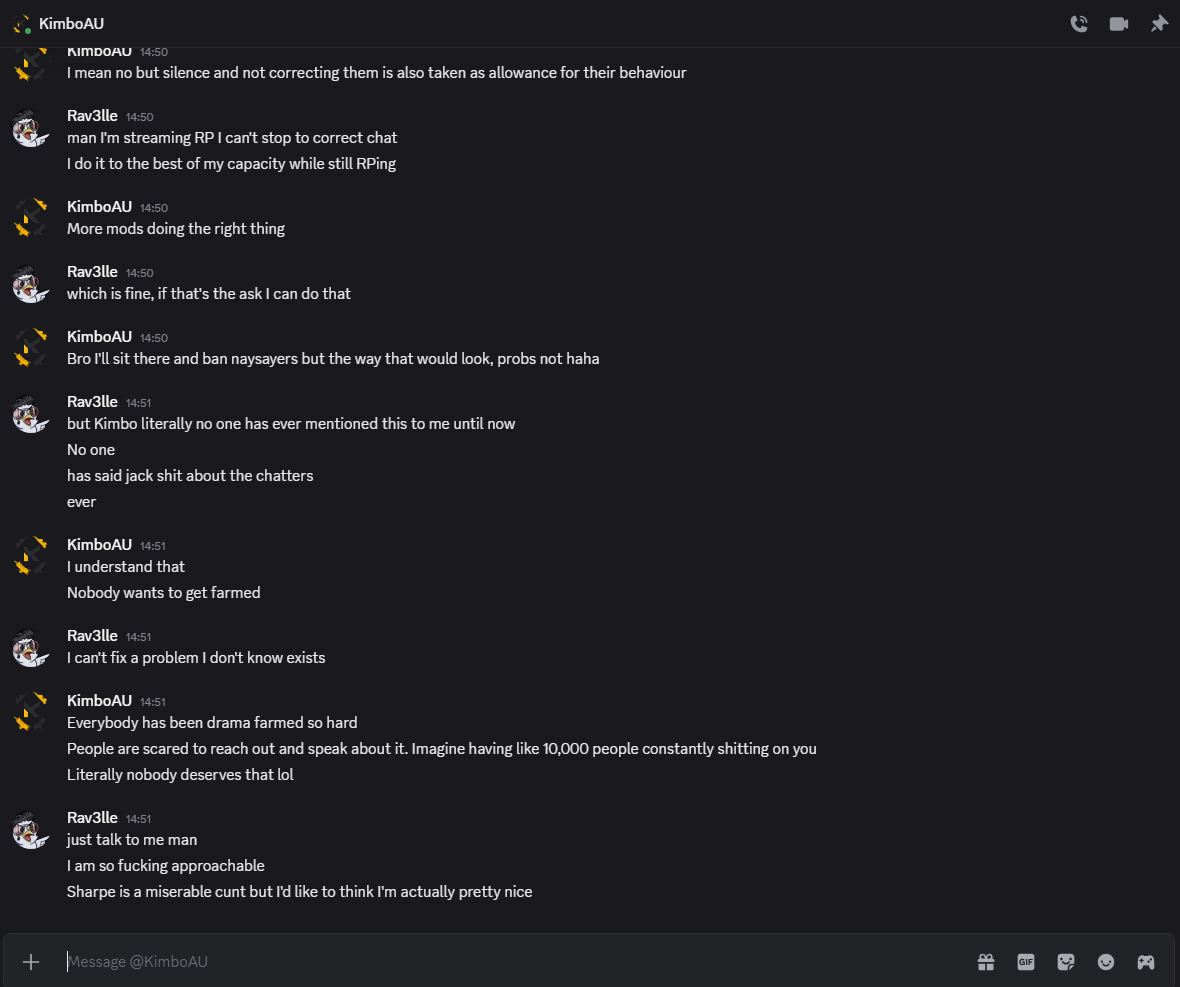Open the gift Nitro icon
This screenshot has width=1180, height=987.
[x=986, y=962]
